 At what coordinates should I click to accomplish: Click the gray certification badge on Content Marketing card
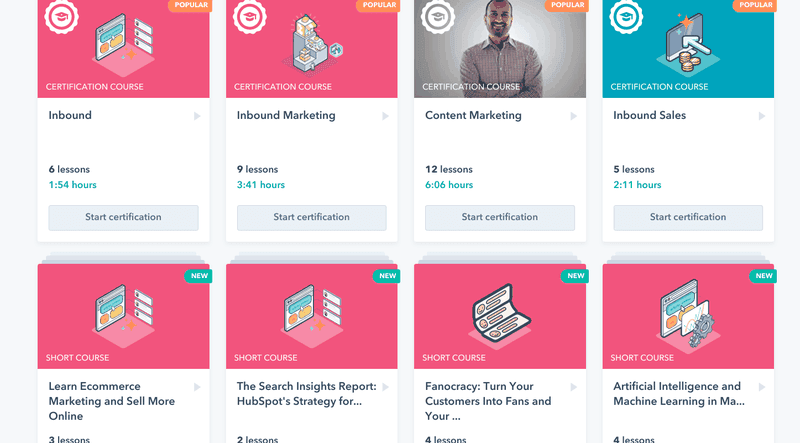[438, 16]
